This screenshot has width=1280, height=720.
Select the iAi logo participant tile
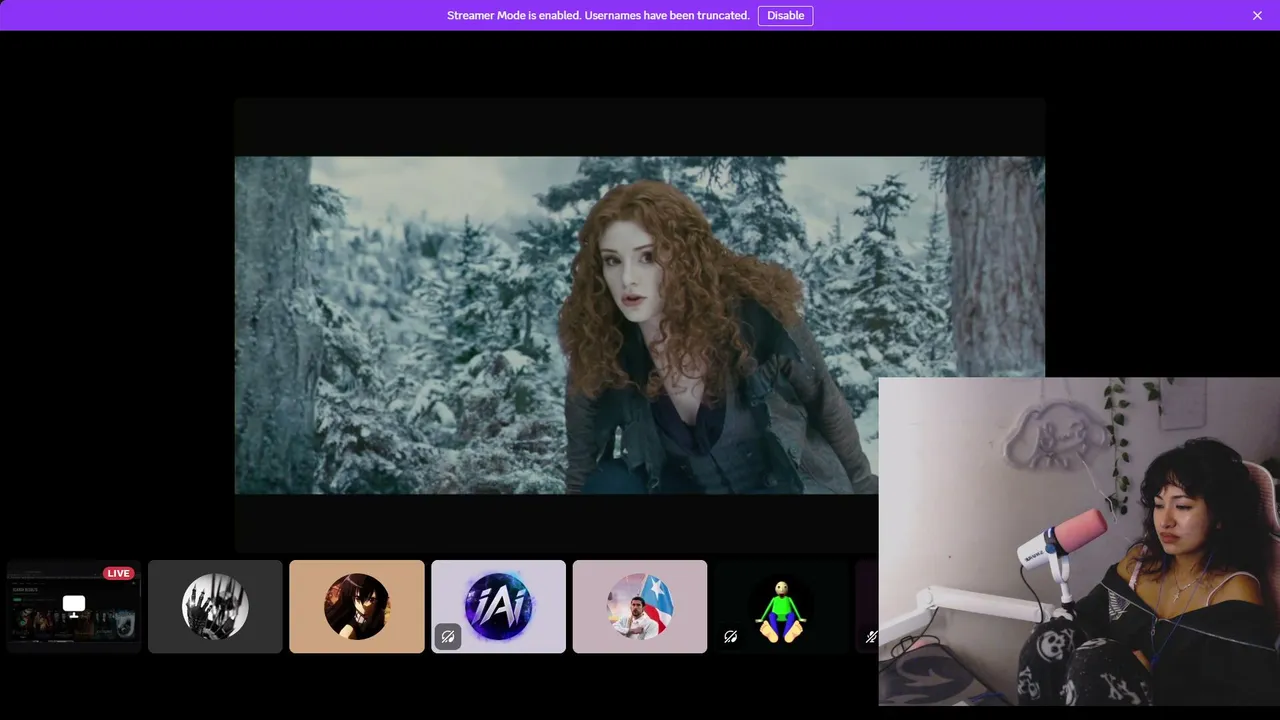point(498,606)
